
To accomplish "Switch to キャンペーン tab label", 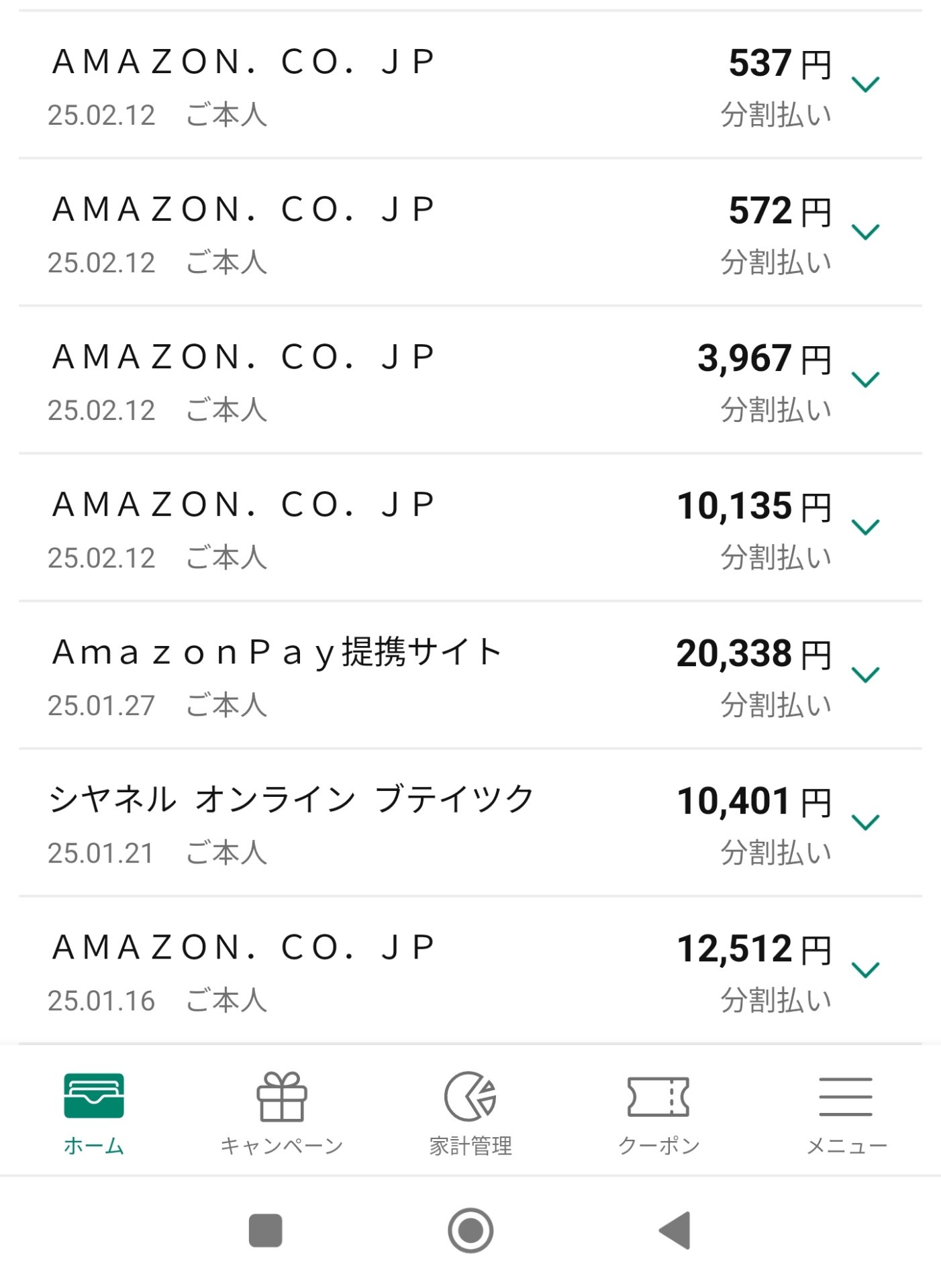I will (282, 1146).
